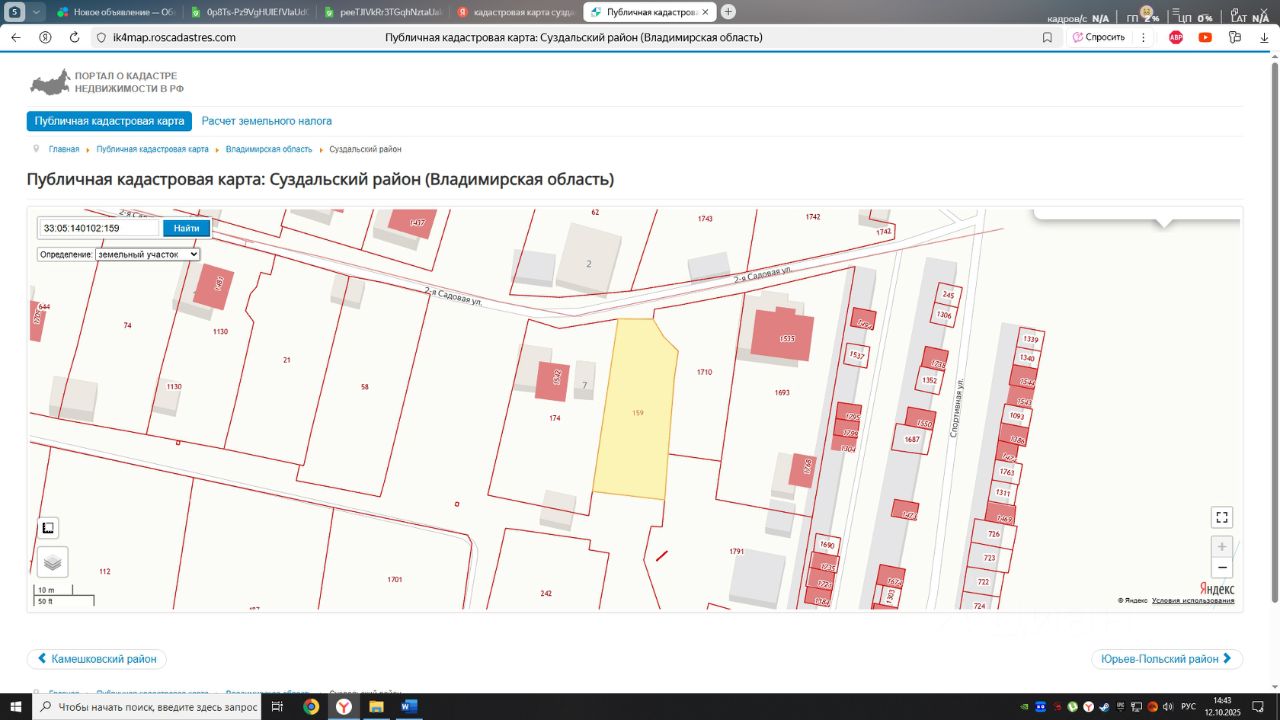
Task: Focus the cadastral number search field
Action: coord(99,228)
